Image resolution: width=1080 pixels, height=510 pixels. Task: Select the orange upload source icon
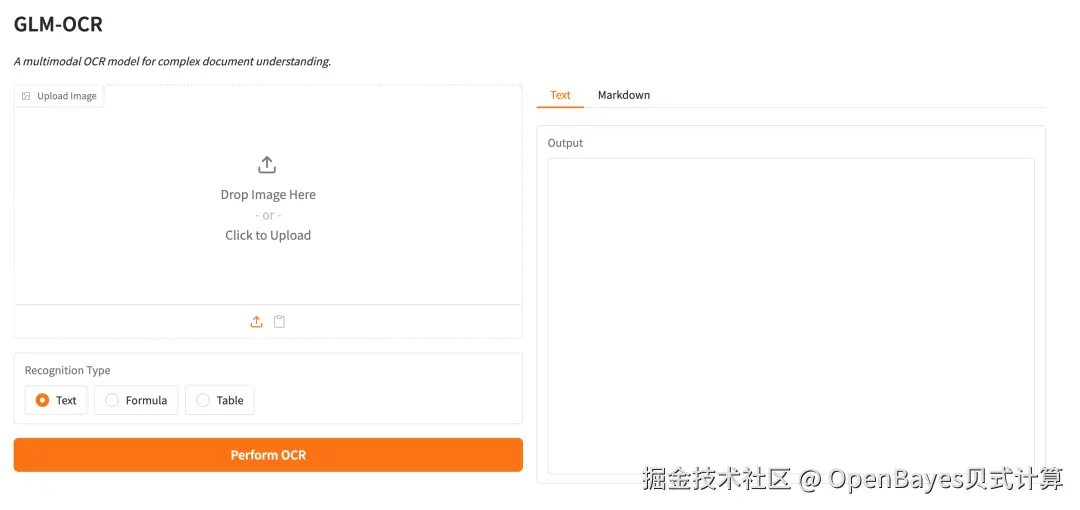[256, 321]
